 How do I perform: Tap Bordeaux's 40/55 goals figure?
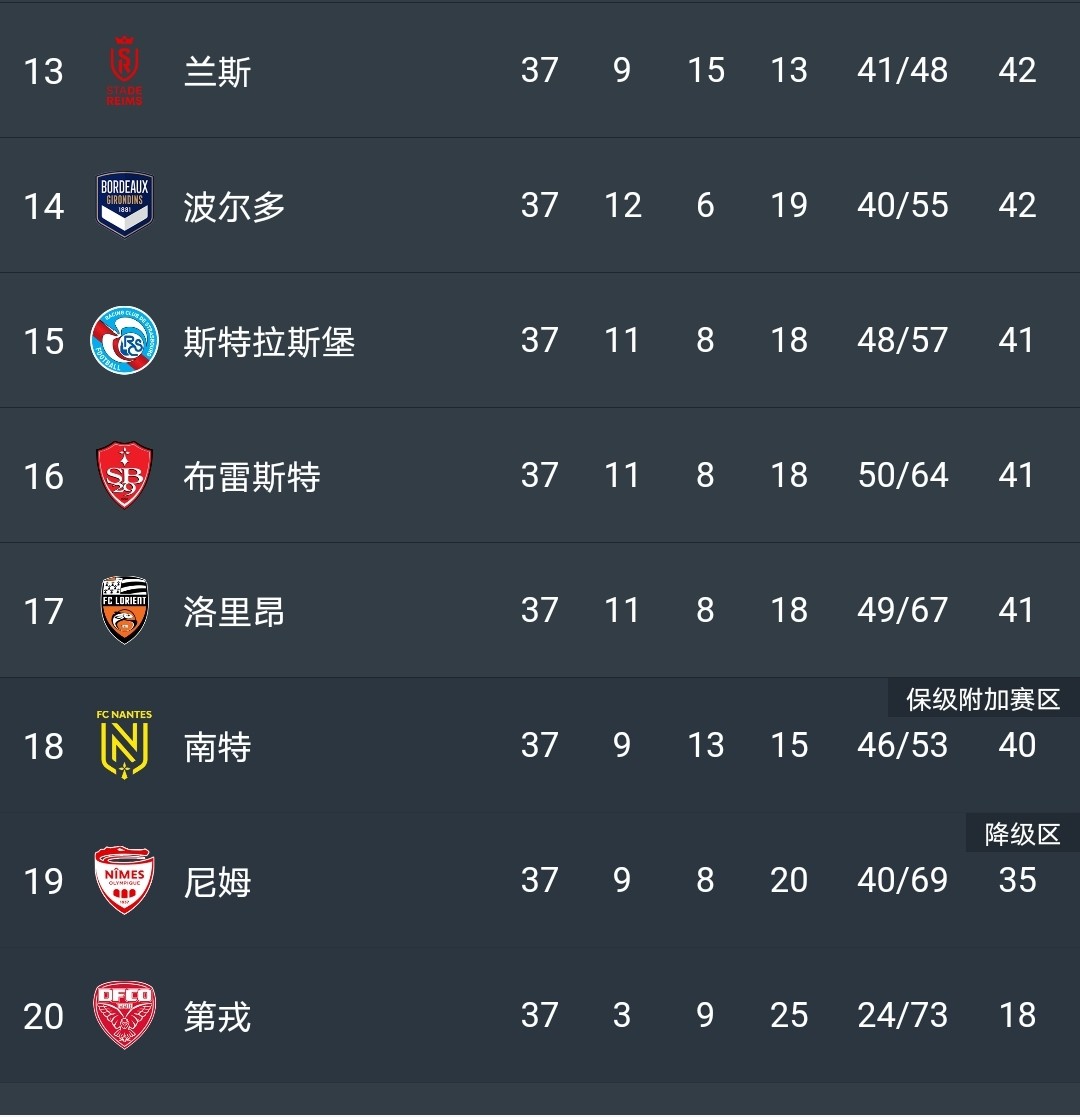pyautogui.click(x=902, y=206)
